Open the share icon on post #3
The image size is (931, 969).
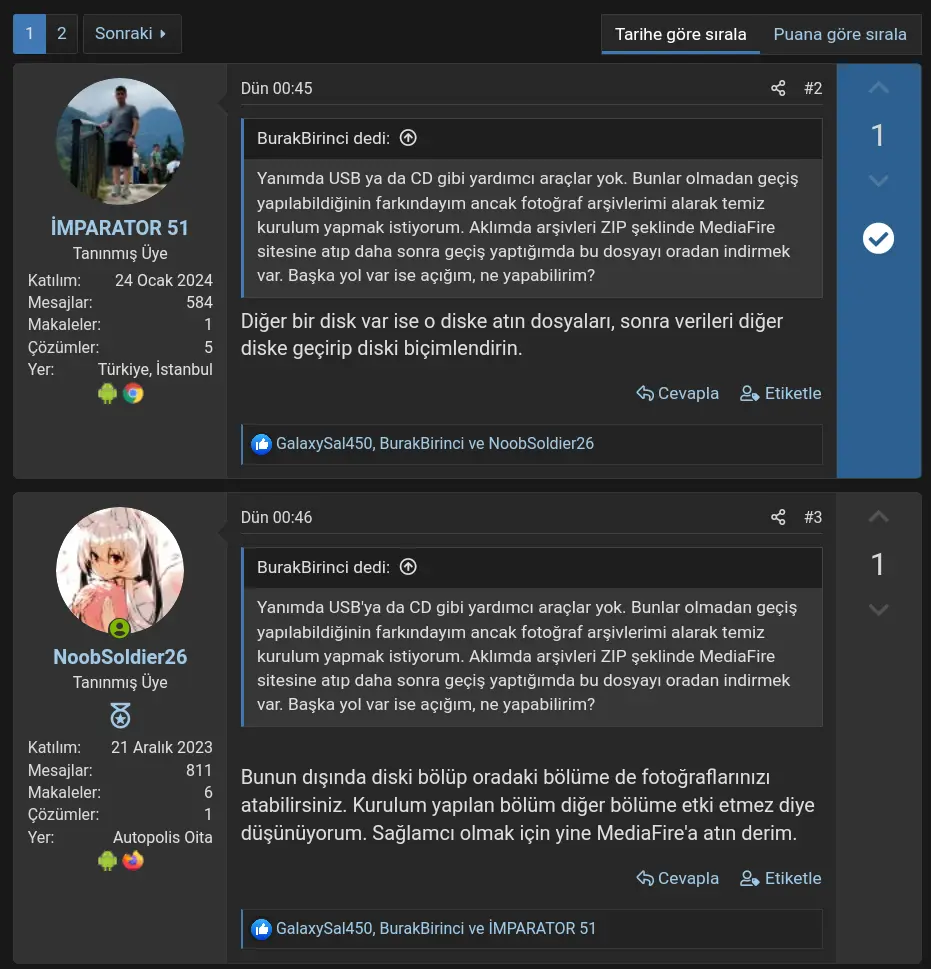[778, 517]
